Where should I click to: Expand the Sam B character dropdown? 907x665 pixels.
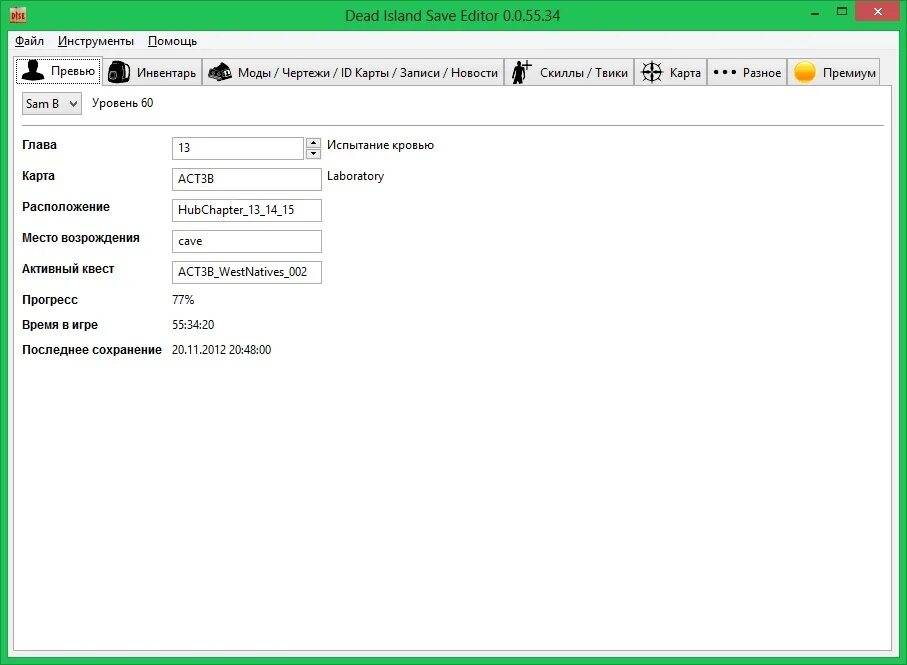(51, 104)
